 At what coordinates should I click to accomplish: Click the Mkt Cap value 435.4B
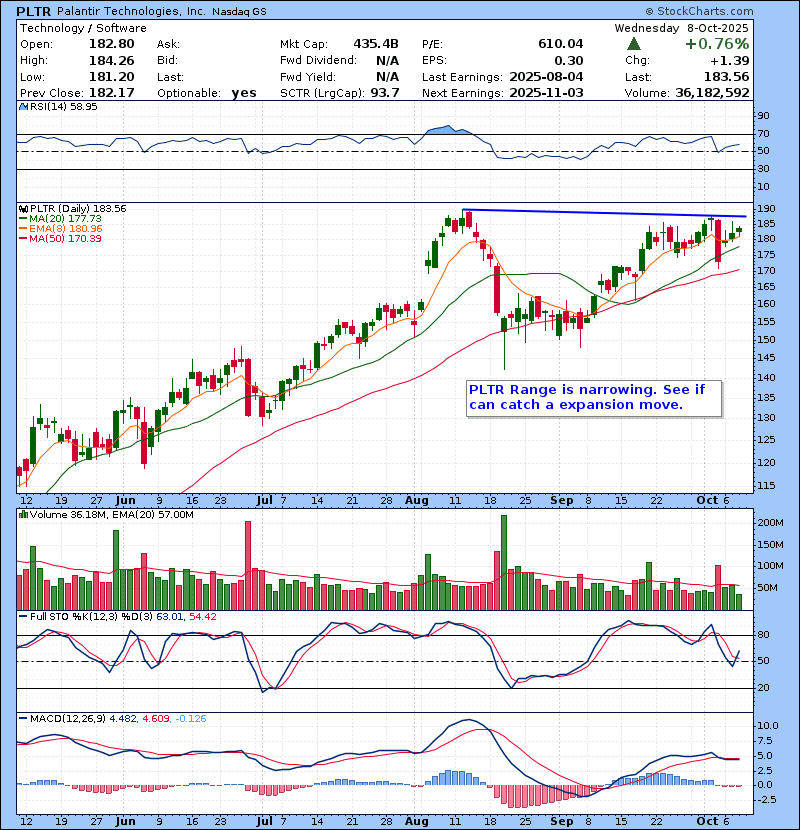376,44
